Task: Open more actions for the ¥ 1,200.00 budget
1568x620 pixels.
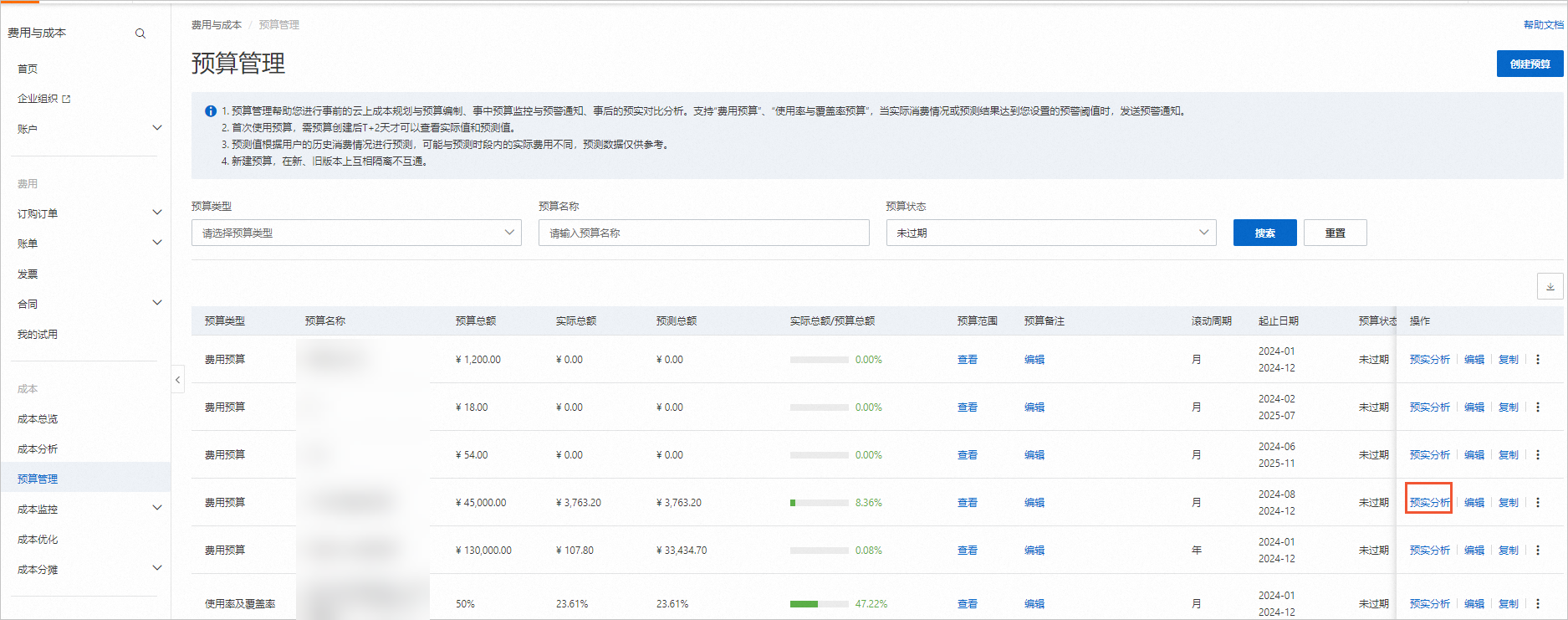Action: click(1538, 360)
